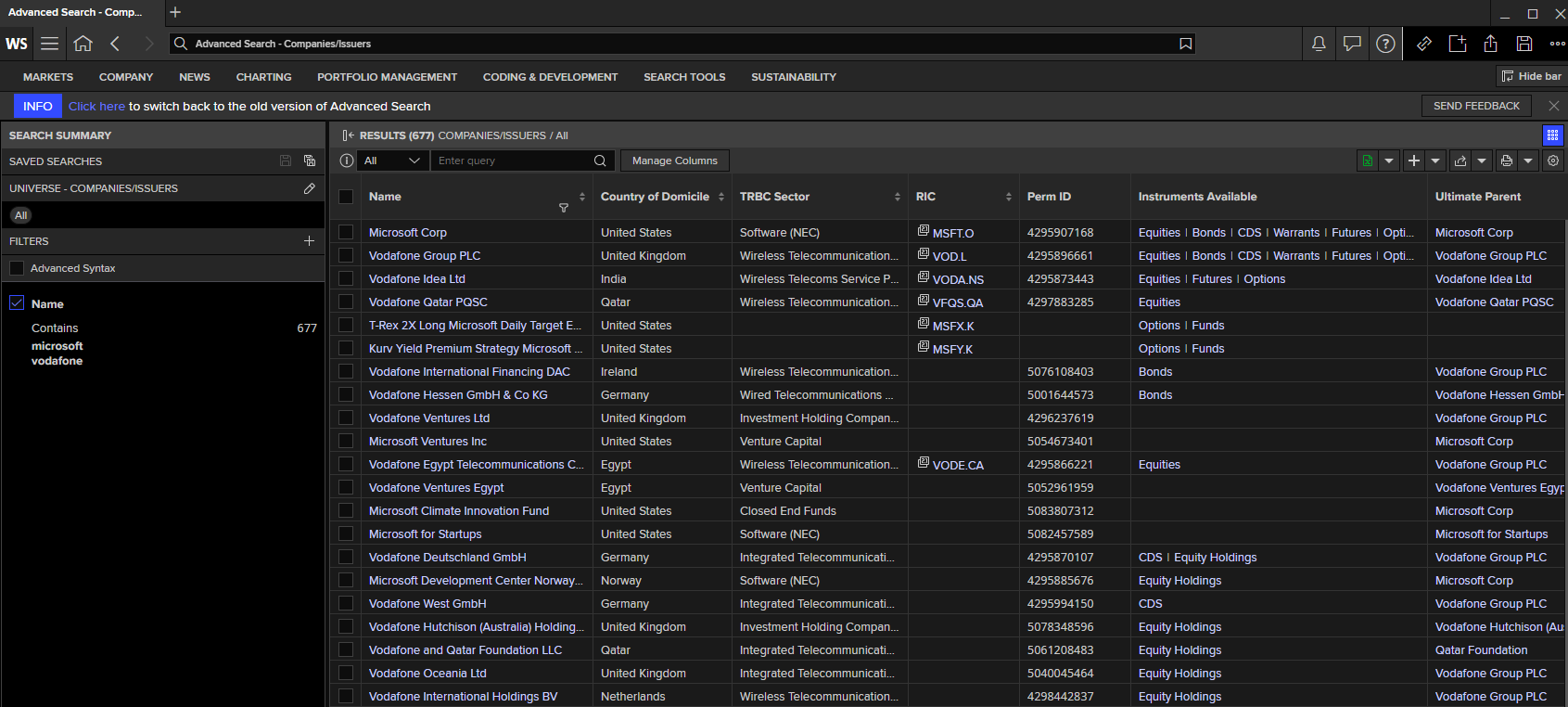Share the results with arrow icon
Viewport: 1568px width, 707px height.
point(1460,161)
